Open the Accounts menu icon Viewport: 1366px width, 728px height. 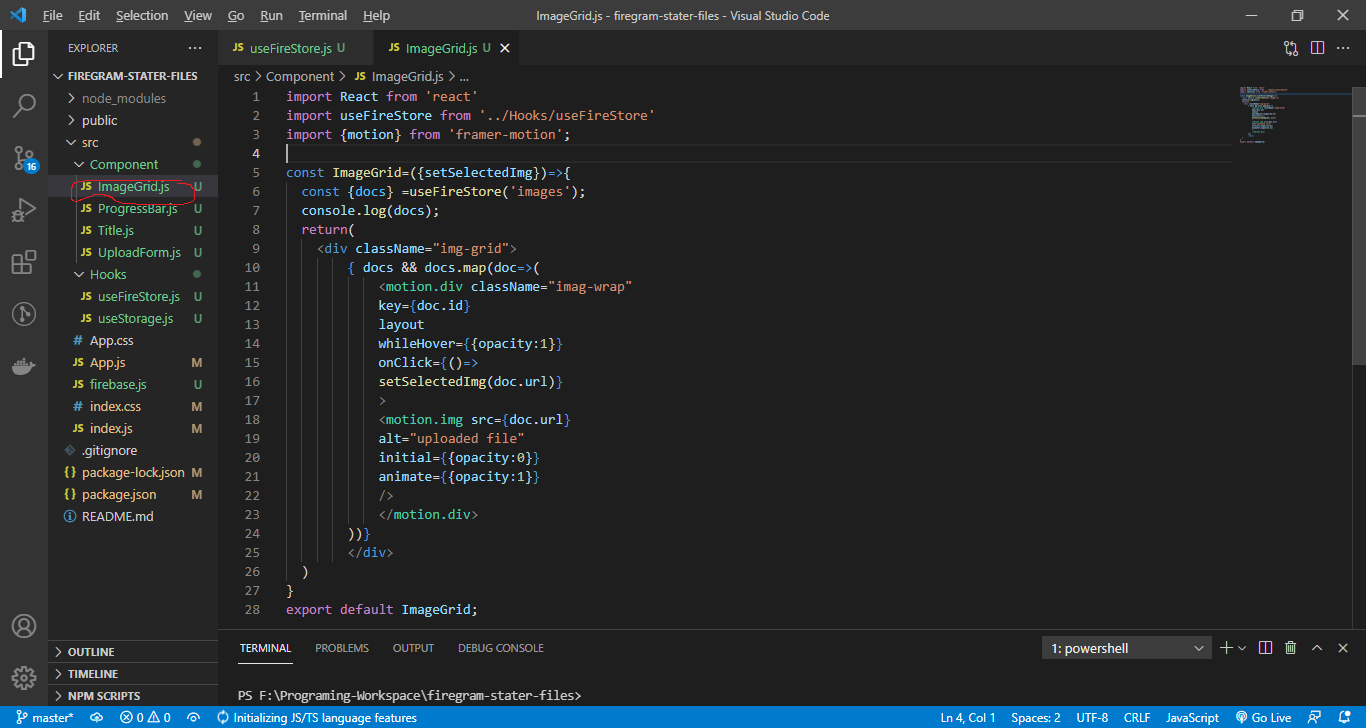pyautogui.click(x=24, y=626)
